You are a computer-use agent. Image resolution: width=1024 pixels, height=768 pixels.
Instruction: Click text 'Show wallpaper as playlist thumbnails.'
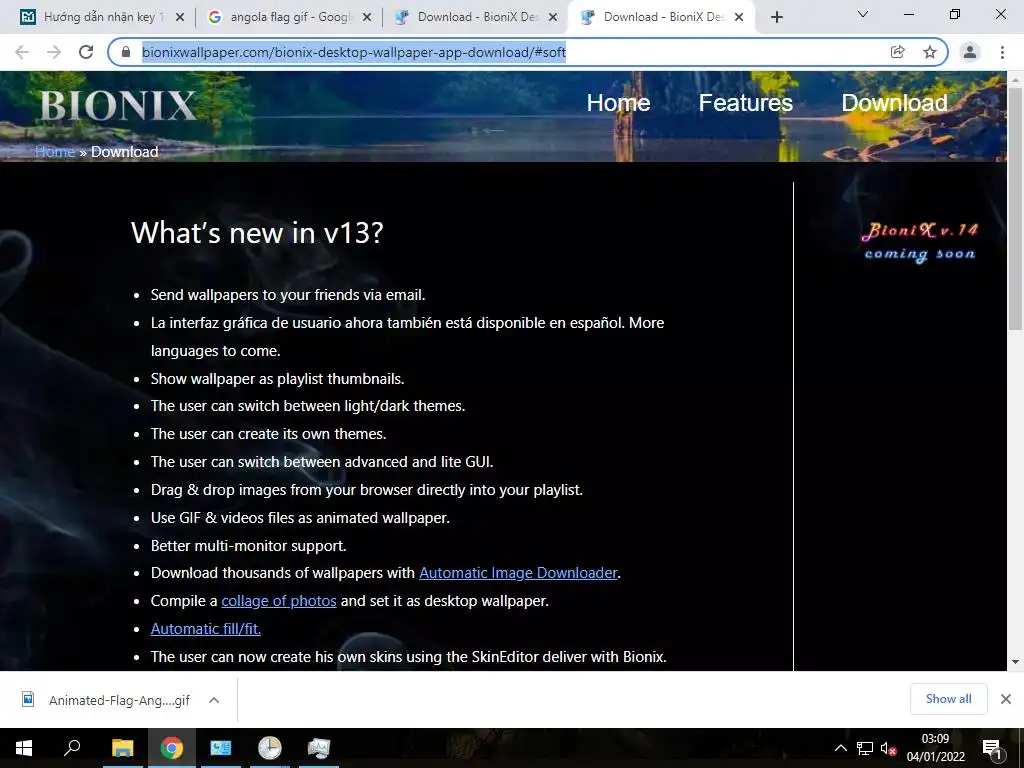(x=278, y=379)
